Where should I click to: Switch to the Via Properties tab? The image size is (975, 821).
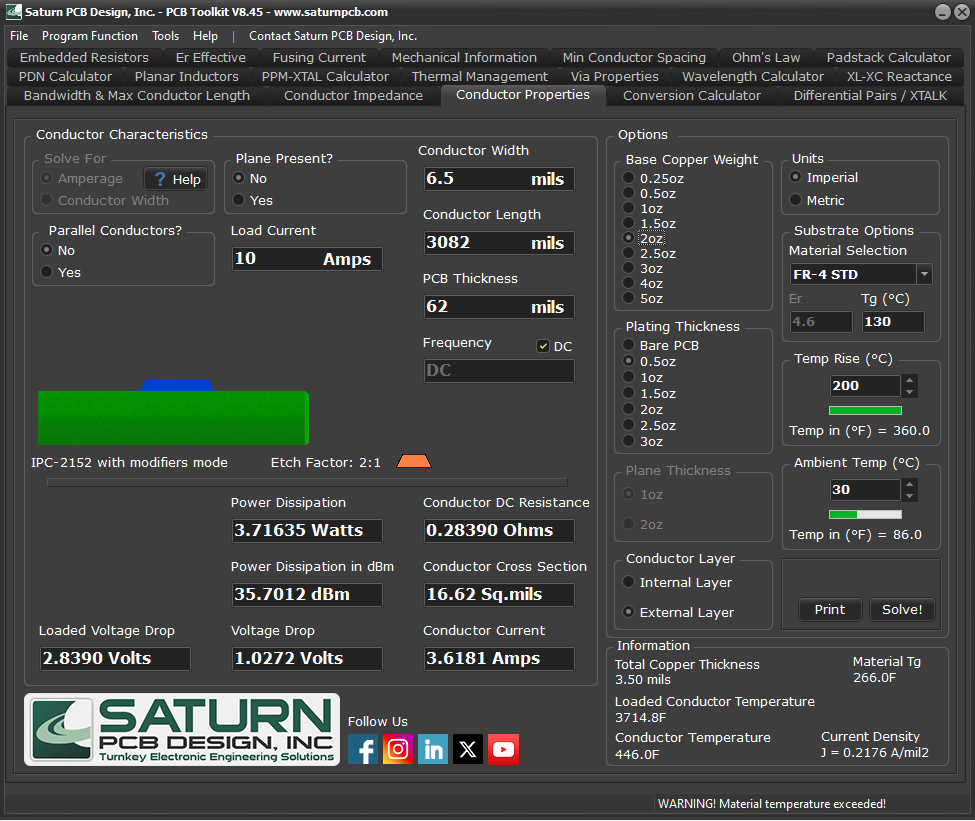tap(614, 77)
